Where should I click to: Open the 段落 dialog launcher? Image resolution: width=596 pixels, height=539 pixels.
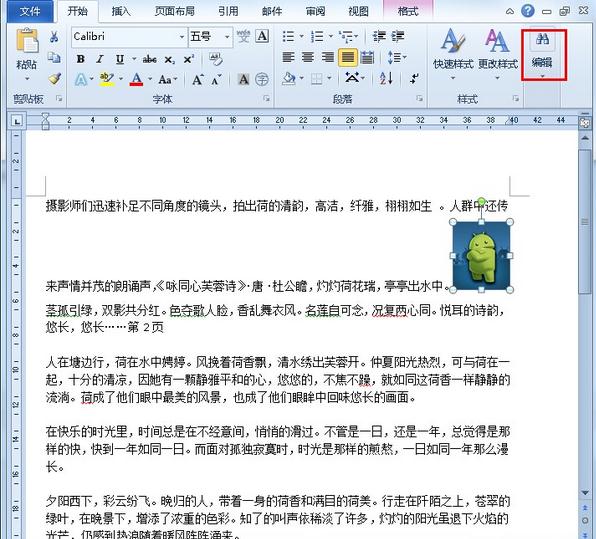[x=419, y=98]
